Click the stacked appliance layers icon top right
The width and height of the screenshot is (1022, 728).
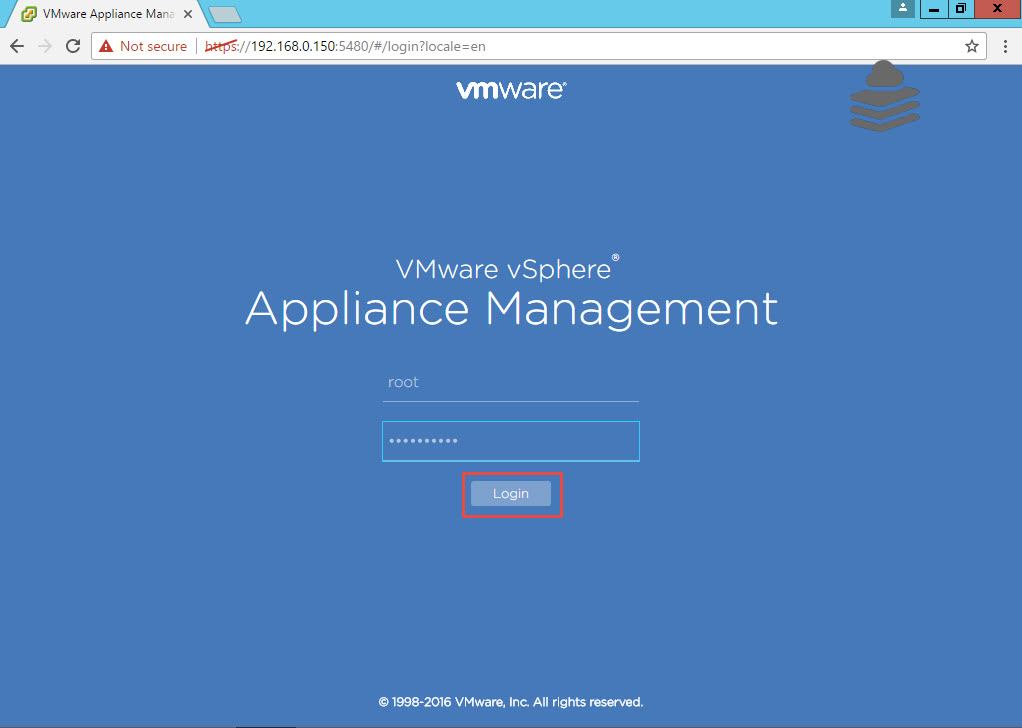coord(884,96)
